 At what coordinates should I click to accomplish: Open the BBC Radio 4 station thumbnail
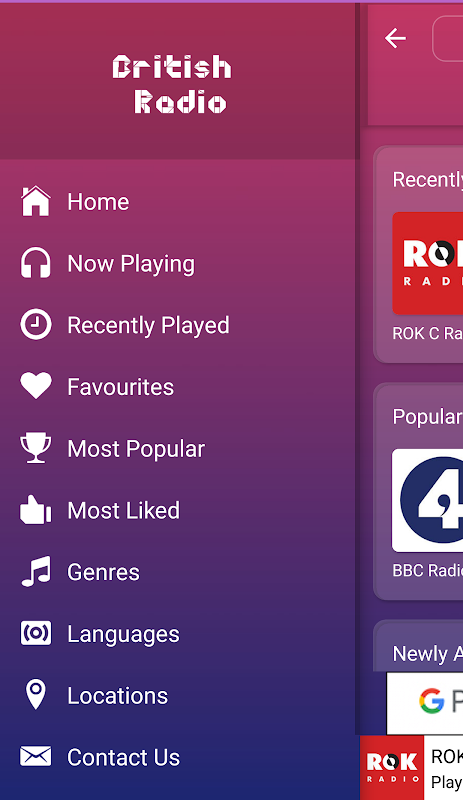428,501
